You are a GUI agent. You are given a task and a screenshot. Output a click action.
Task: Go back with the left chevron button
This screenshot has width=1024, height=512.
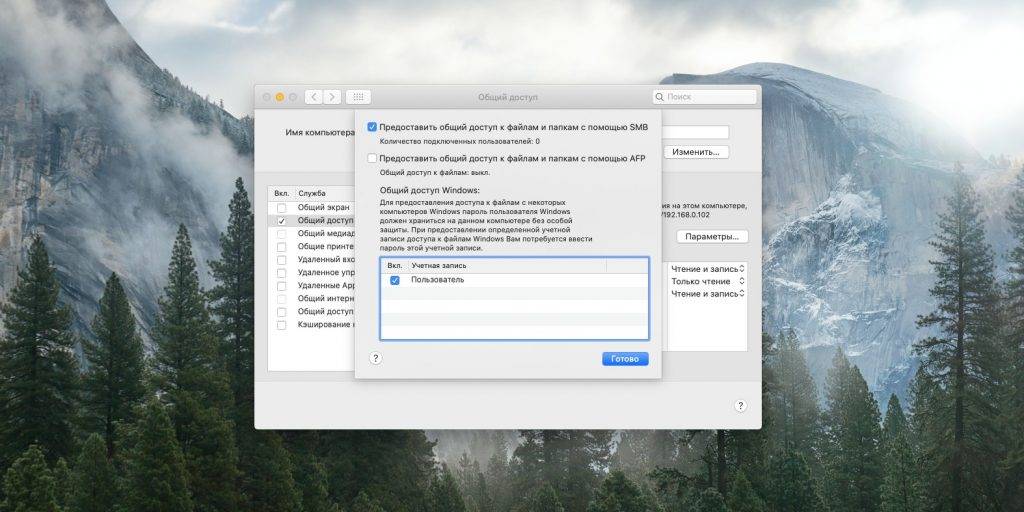(313, 97)
